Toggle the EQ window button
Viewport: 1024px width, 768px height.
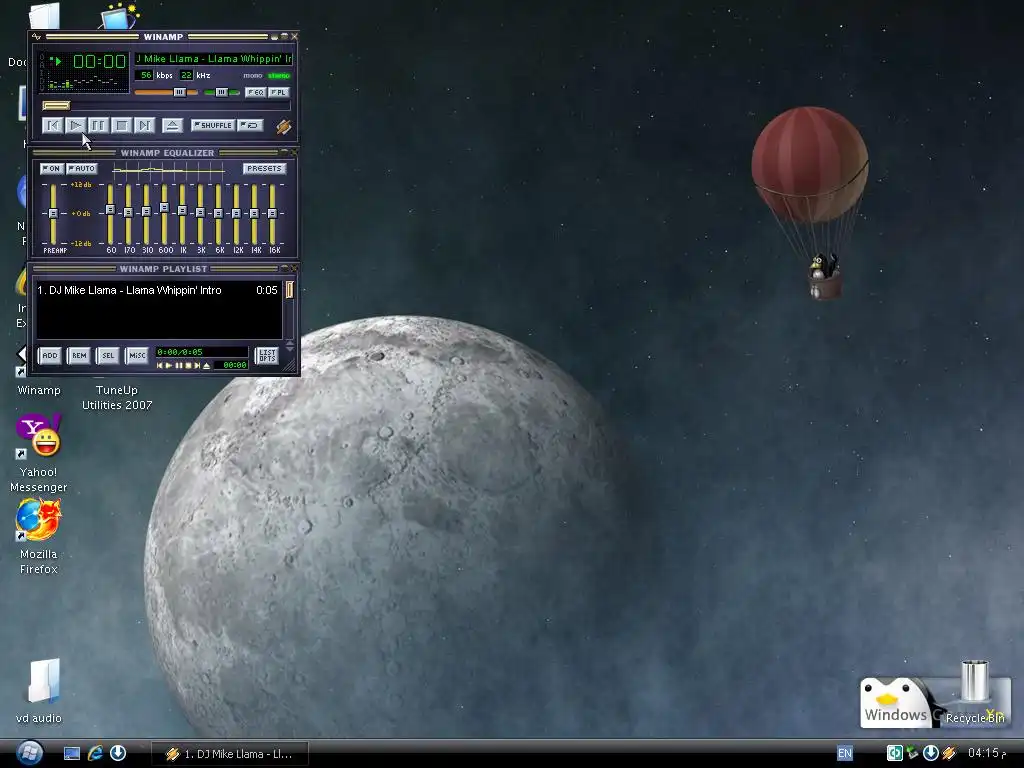click(x=255, y=92)
